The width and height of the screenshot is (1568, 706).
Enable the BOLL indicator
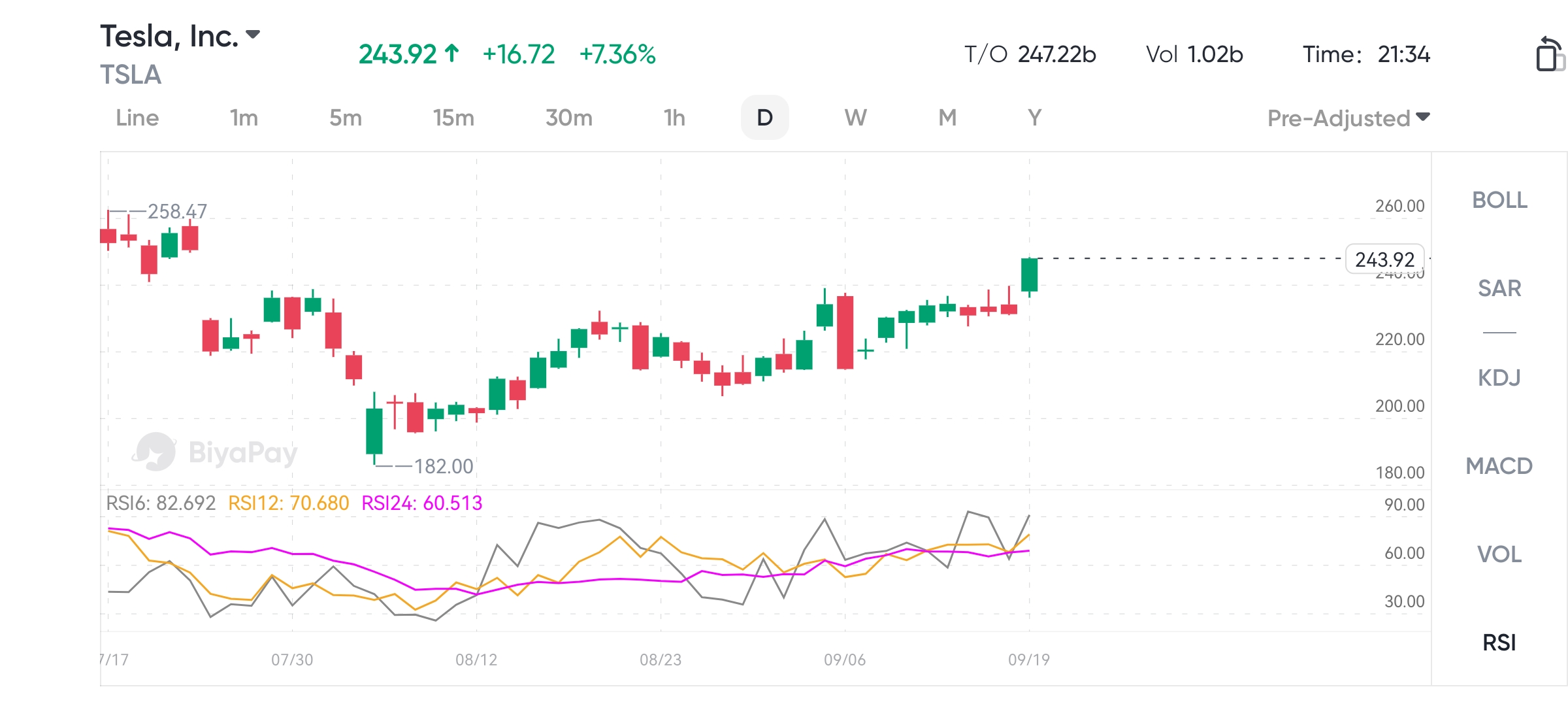pyautogui.click(x=1499, y=200)
